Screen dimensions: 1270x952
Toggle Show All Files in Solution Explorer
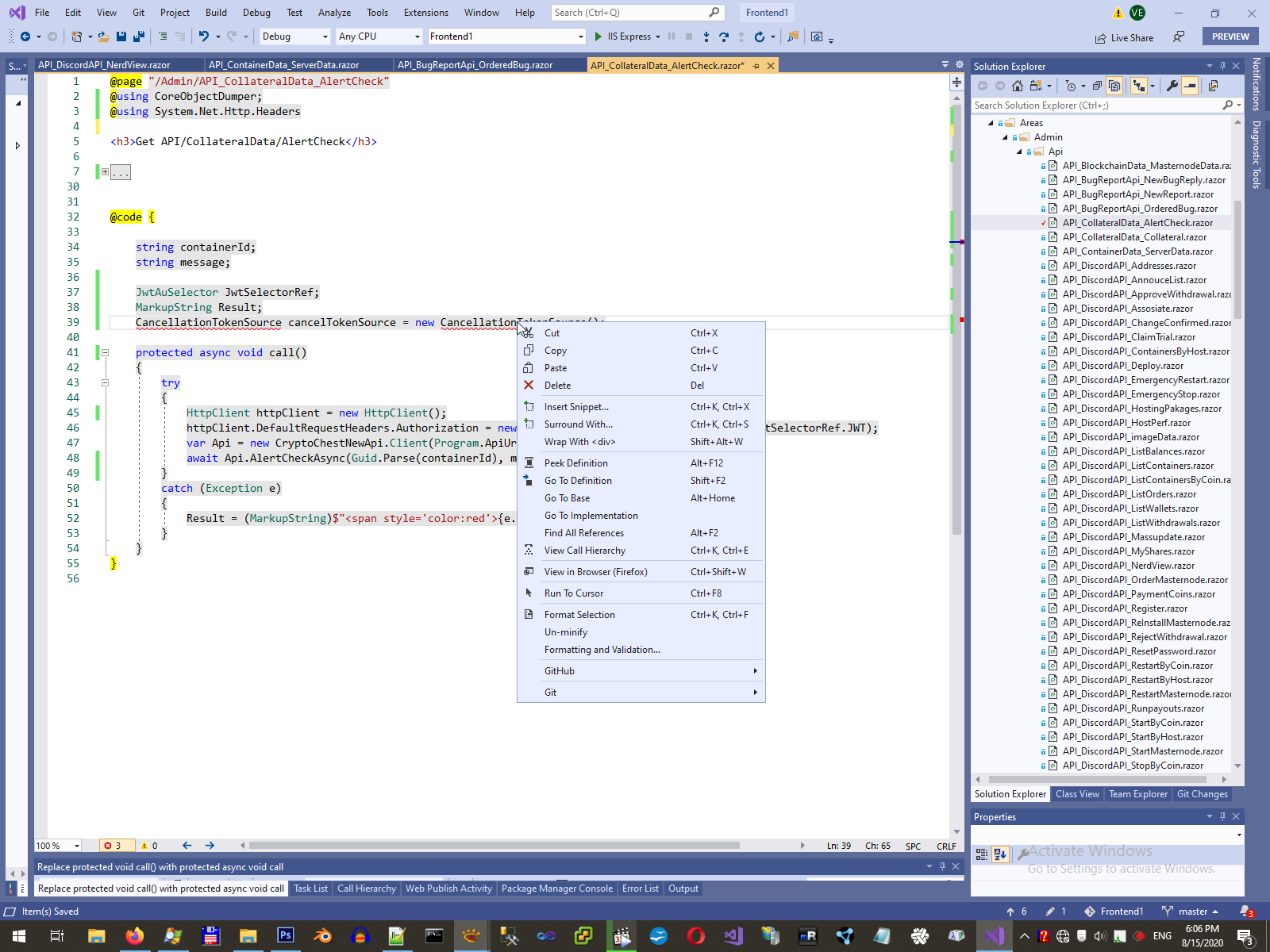pyautogui.click(x=1114, y=86)
